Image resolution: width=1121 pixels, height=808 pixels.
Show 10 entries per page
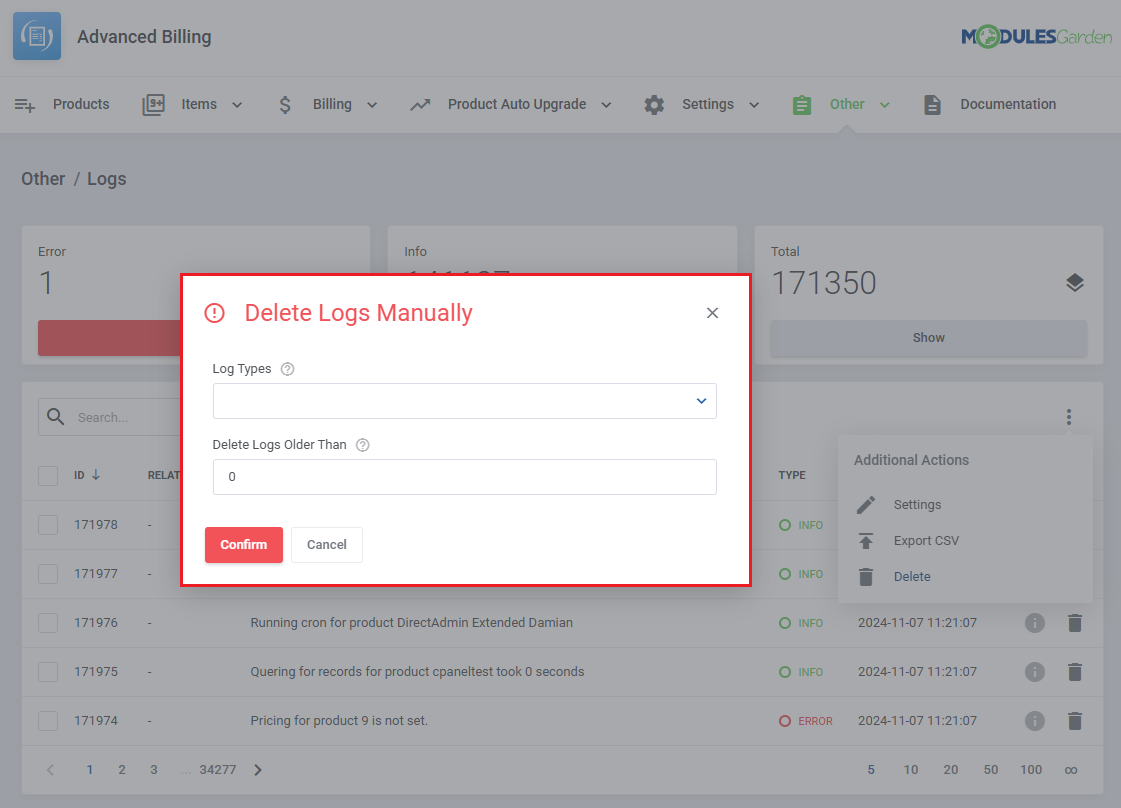911,770
